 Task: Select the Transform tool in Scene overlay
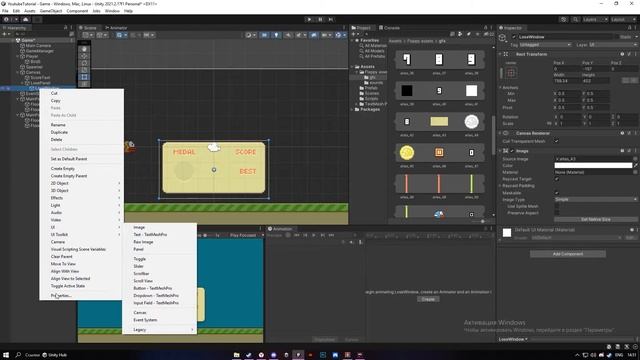point(84,84)
